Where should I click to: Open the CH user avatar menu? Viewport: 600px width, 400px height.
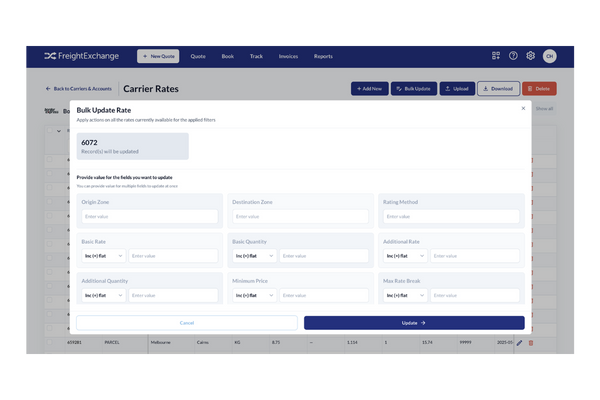coord(549,56)
